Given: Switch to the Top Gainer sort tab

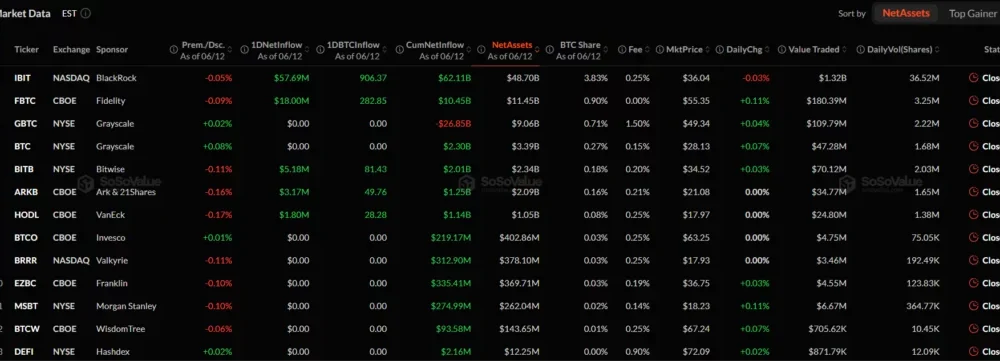Looking at the screenshot, I should (x=972, y=13).
